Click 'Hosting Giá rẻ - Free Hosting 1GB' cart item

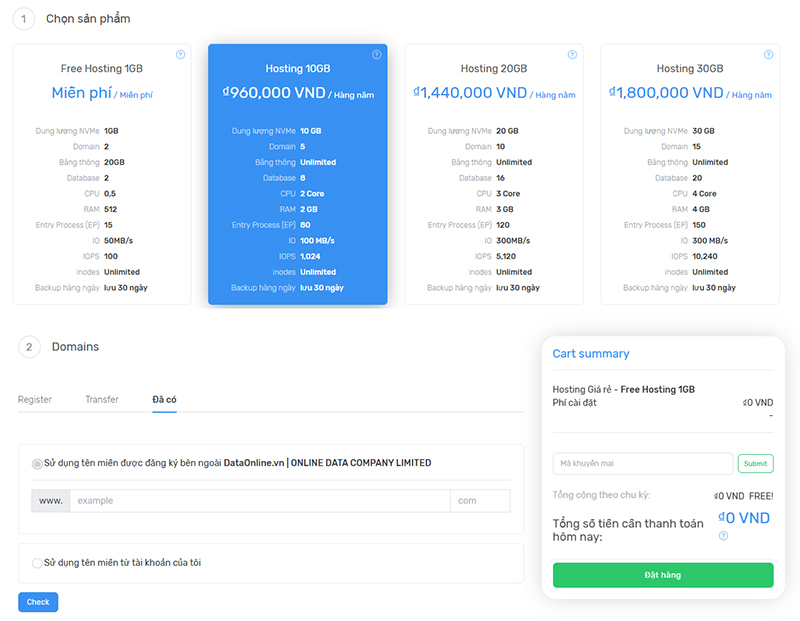[x=623, y=389]
